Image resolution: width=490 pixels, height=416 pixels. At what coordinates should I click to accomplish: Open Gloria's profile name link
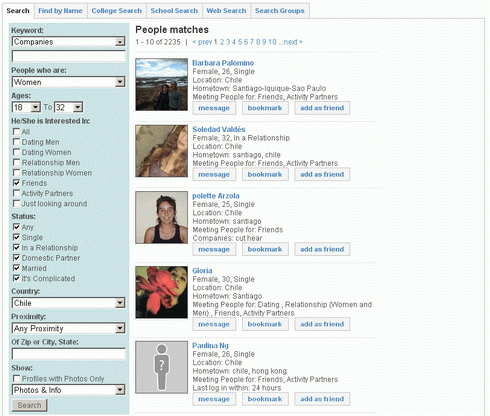[x=202, y=271]
